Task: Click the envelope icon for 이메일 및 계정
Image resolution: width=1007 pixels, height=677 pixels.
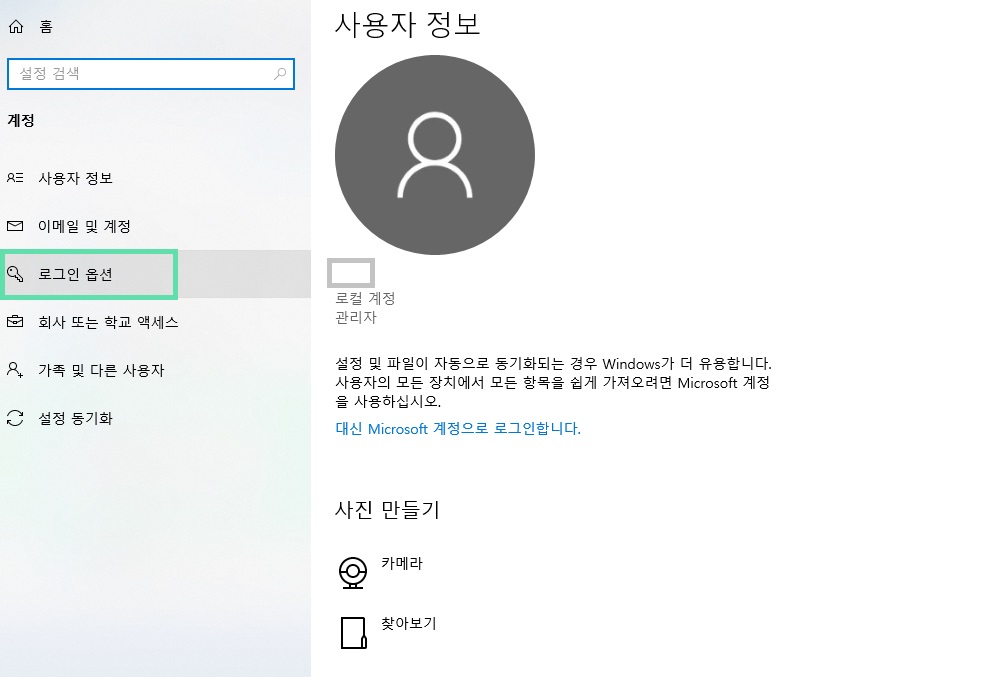Action: tap(15, 226)
